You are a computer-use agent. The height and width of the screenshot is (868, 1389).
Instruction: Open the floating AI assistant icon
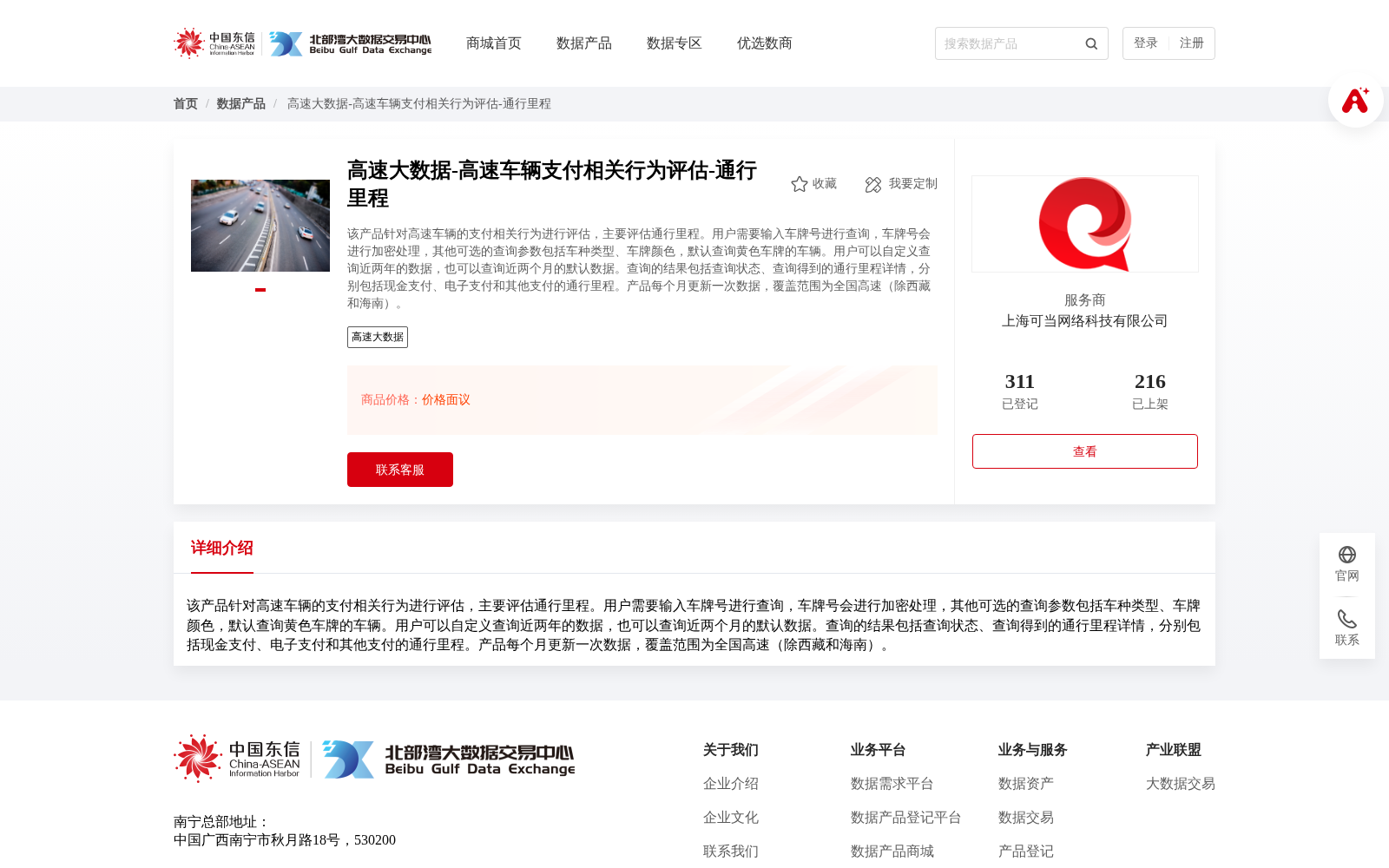click(x=1355, y=100)
